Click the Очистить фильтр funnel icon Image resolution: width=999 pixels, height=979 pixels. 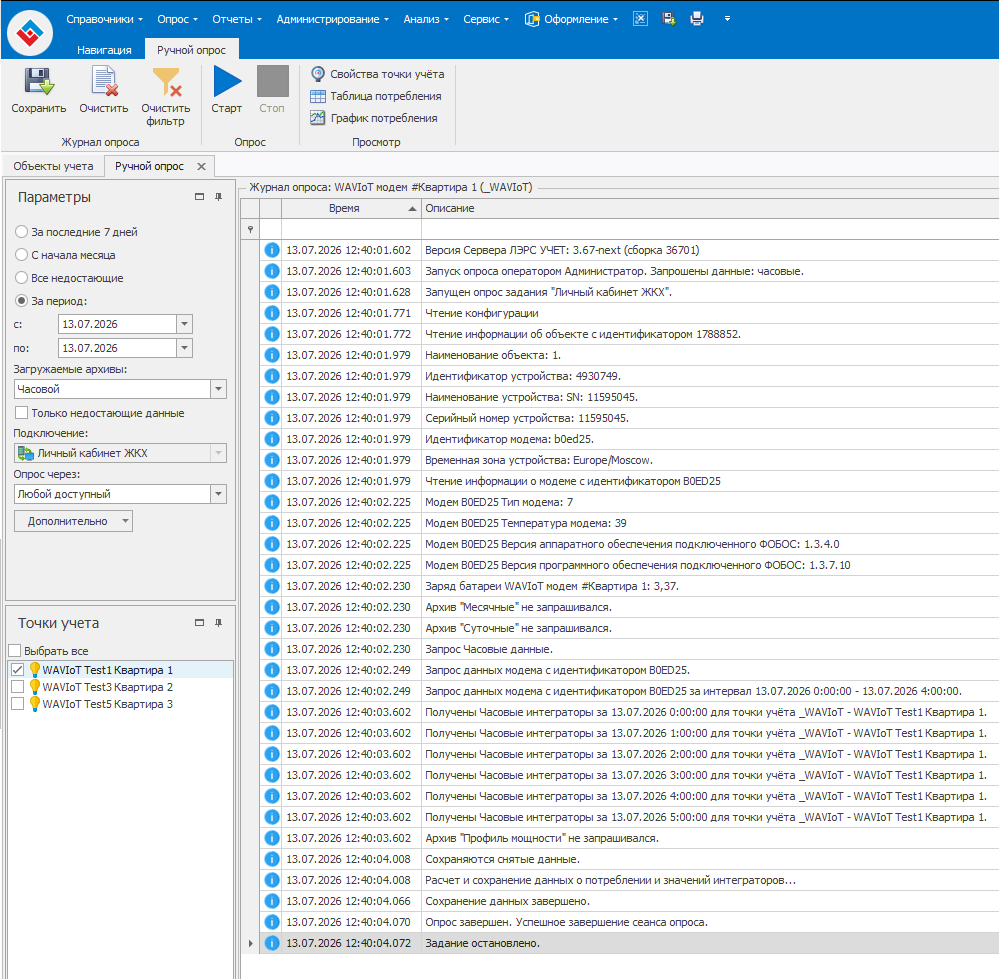click(x=167, y=82)
